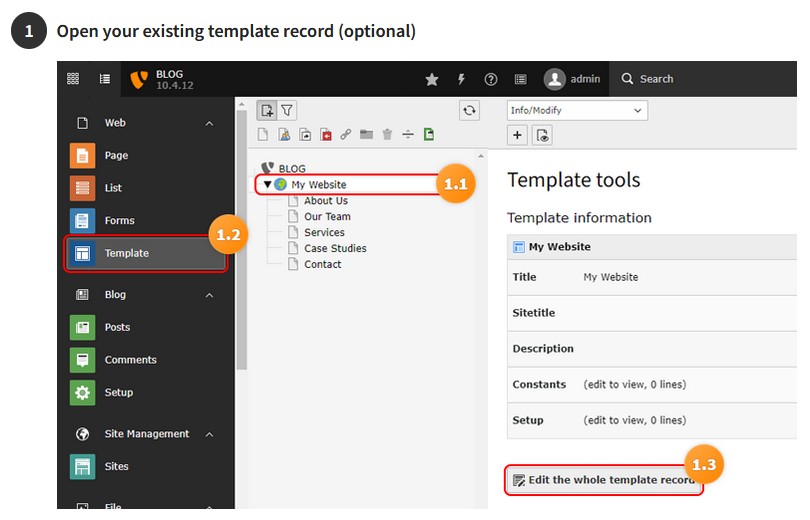Click the TYPO3 logo in top bar
Image resolution: width=810 pixels, height=520 pixels.
click(x=138, y=79)
